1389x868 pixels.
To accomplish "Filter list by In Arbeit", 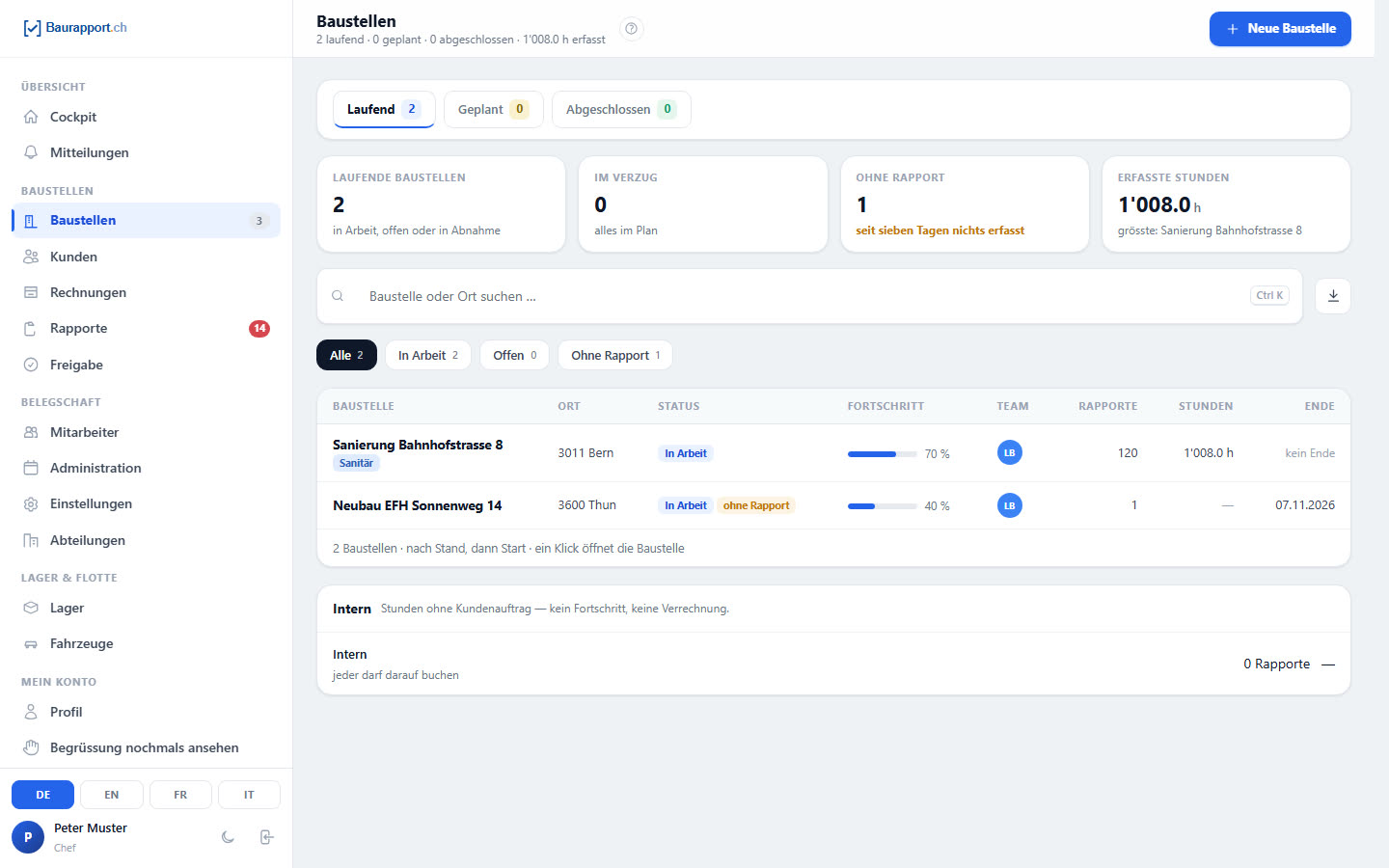I will 428,355.
